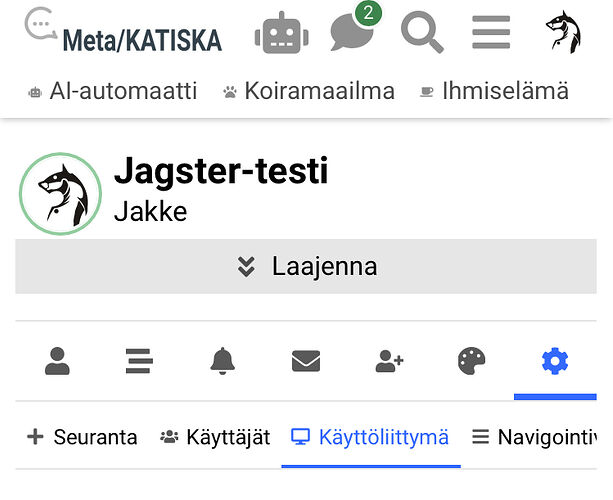This screenshot has width=613, height=500.
Task: Open invites user-plus icon
Action: click(389, 361)
